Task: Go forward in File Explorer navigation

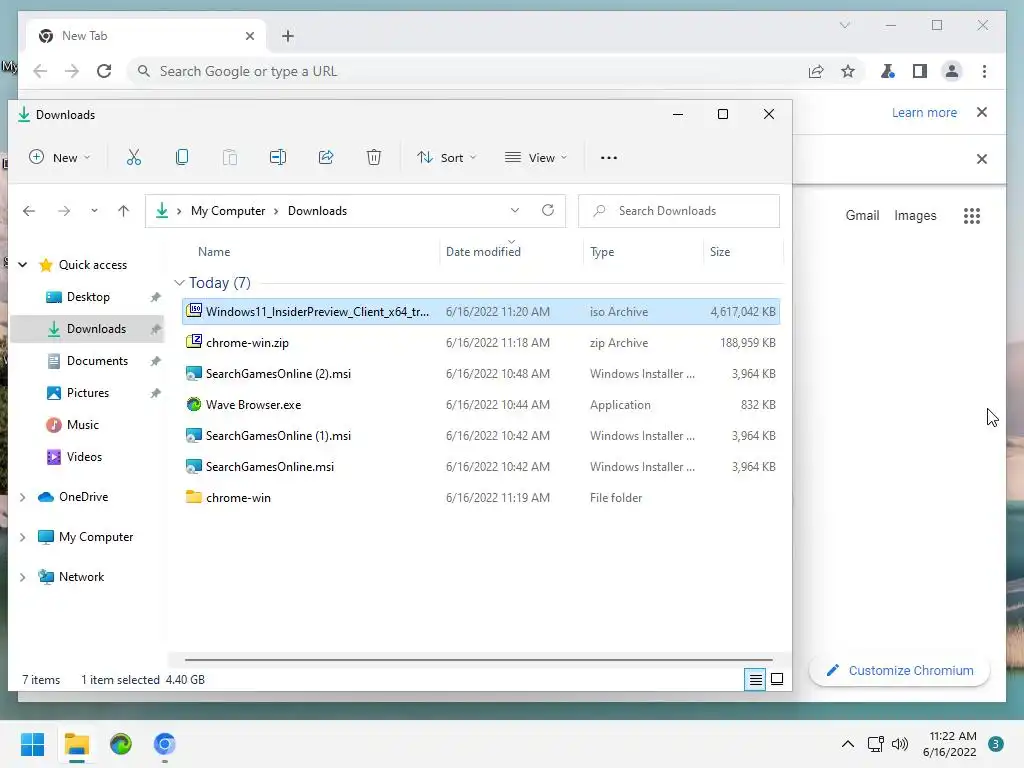Action: 64,211
